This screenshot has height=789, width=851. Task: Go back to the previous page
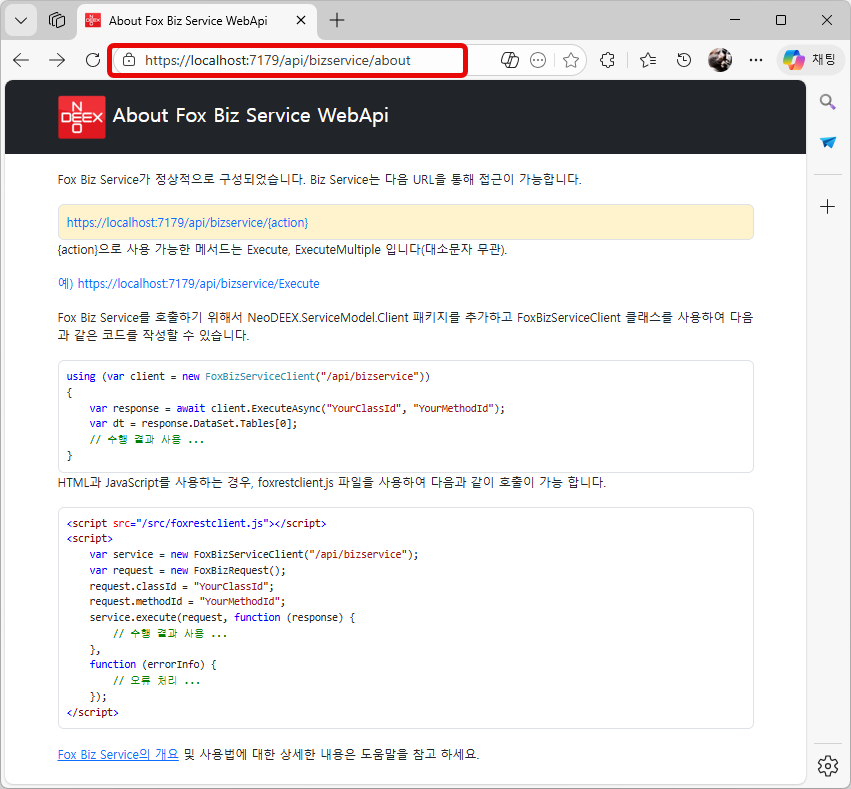(21, 60)
